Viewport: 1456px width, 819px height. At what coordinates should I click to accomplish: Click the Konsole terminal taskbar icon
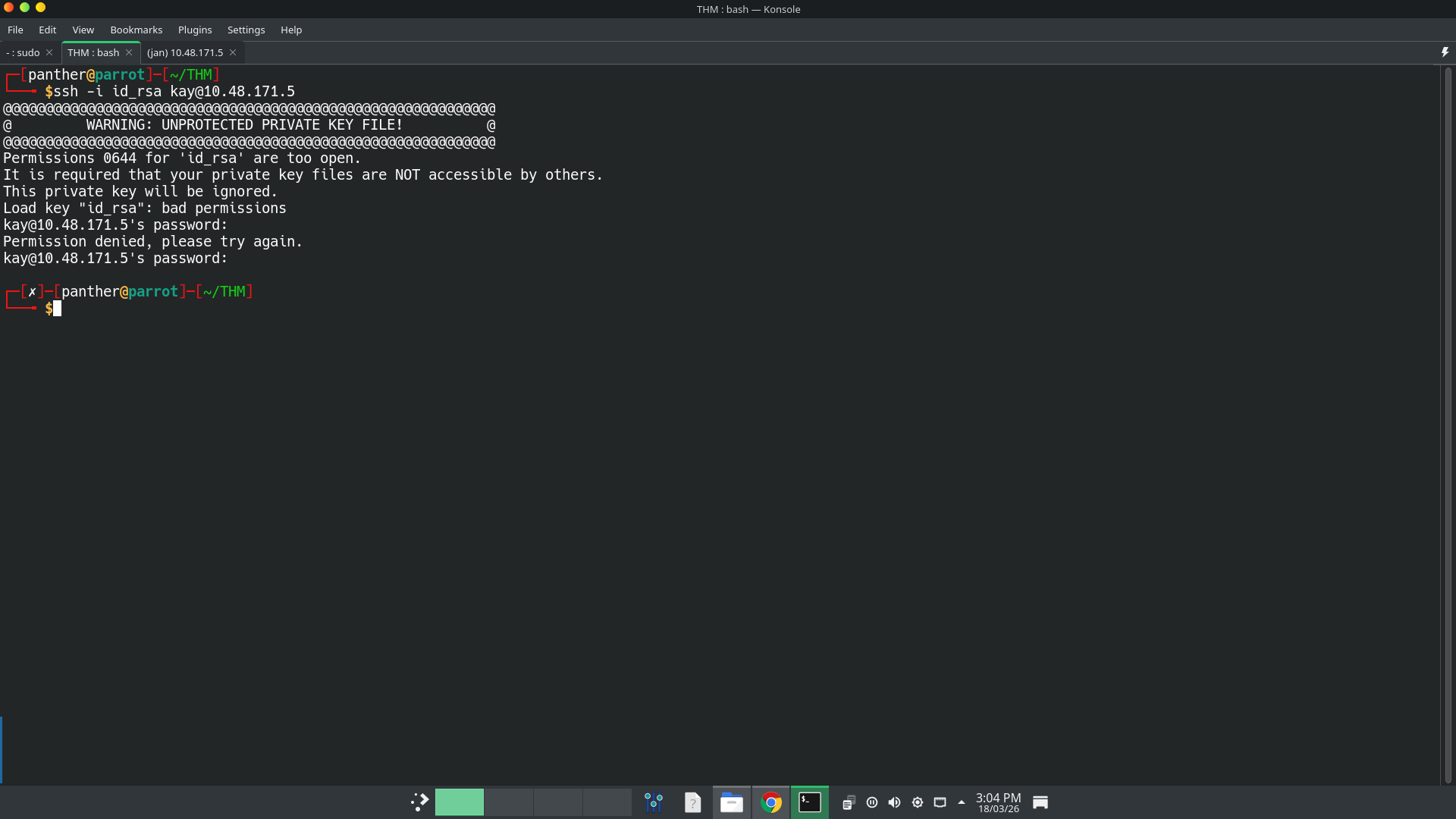tap(810, 802)
